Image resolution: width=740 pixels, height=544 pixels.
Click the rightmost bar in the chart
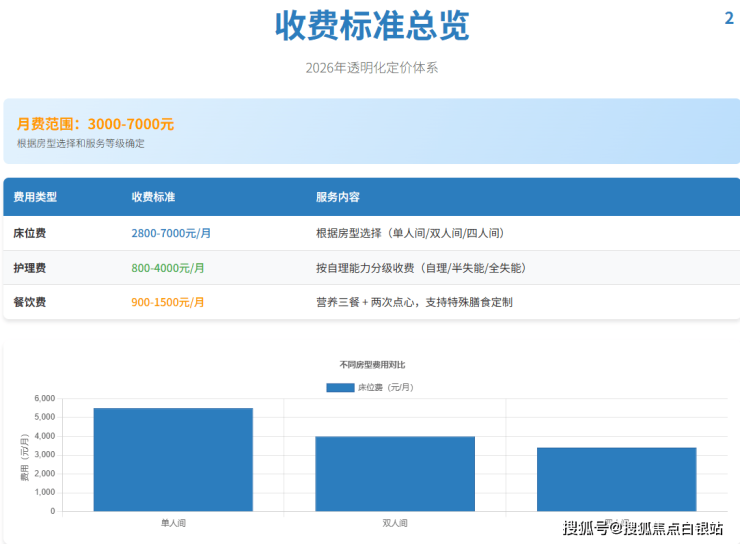(x=616, y=479)
